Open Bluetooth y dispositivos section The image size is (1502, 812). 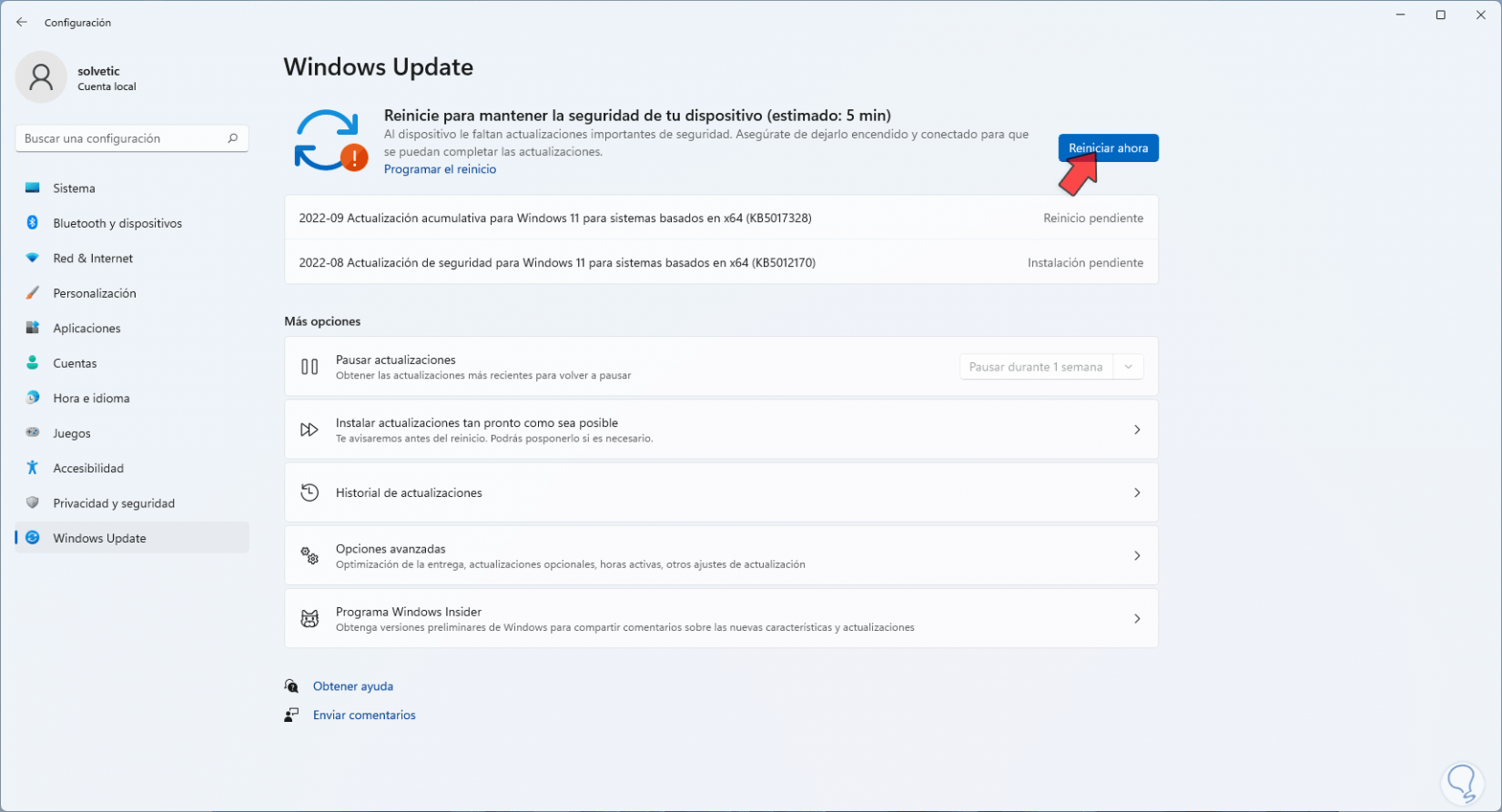click(132, 223)
